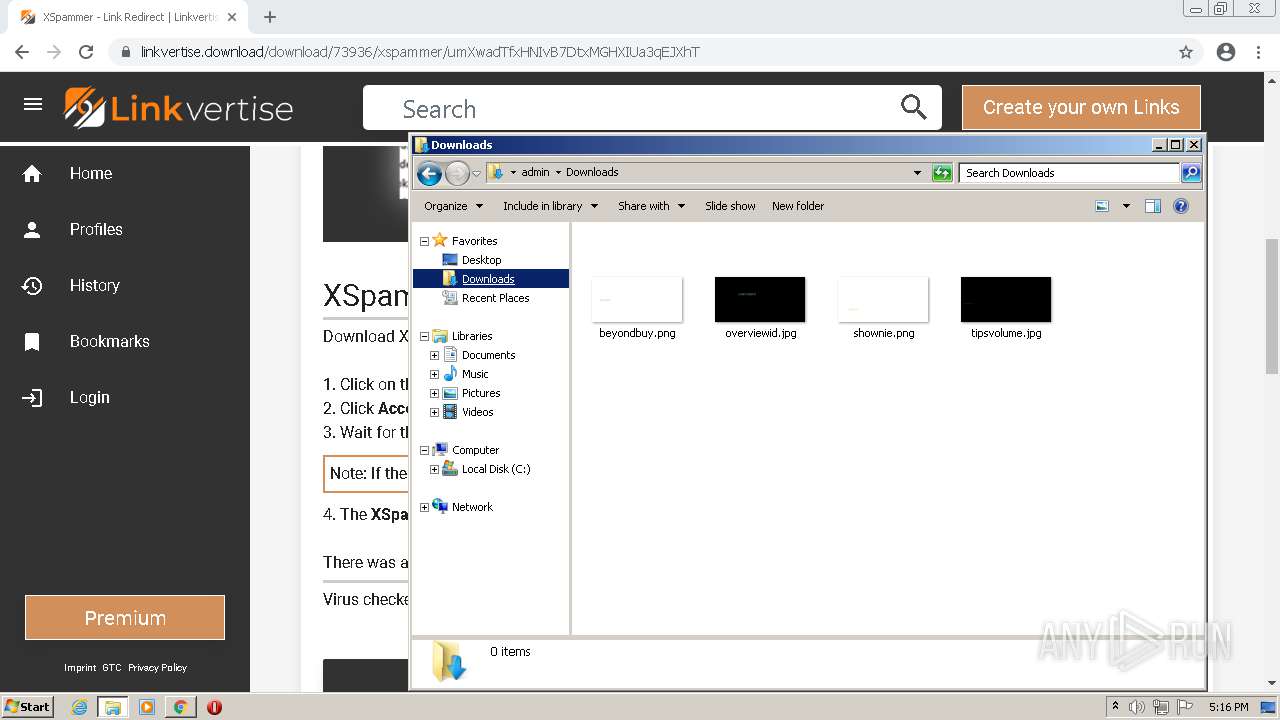Collapse the Favorites tree node
This screenshot has height=720, width=1280.
point(424,241)
